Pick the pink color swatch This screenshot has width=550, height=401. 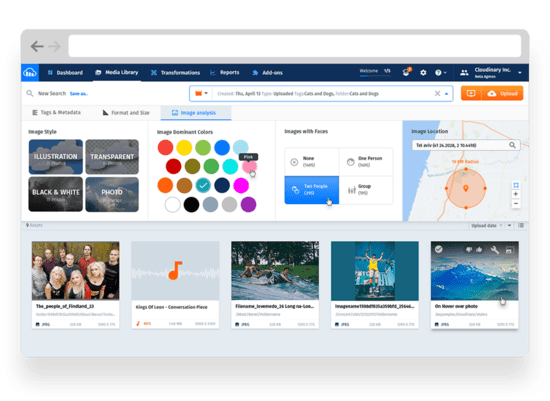click(249, 166)
